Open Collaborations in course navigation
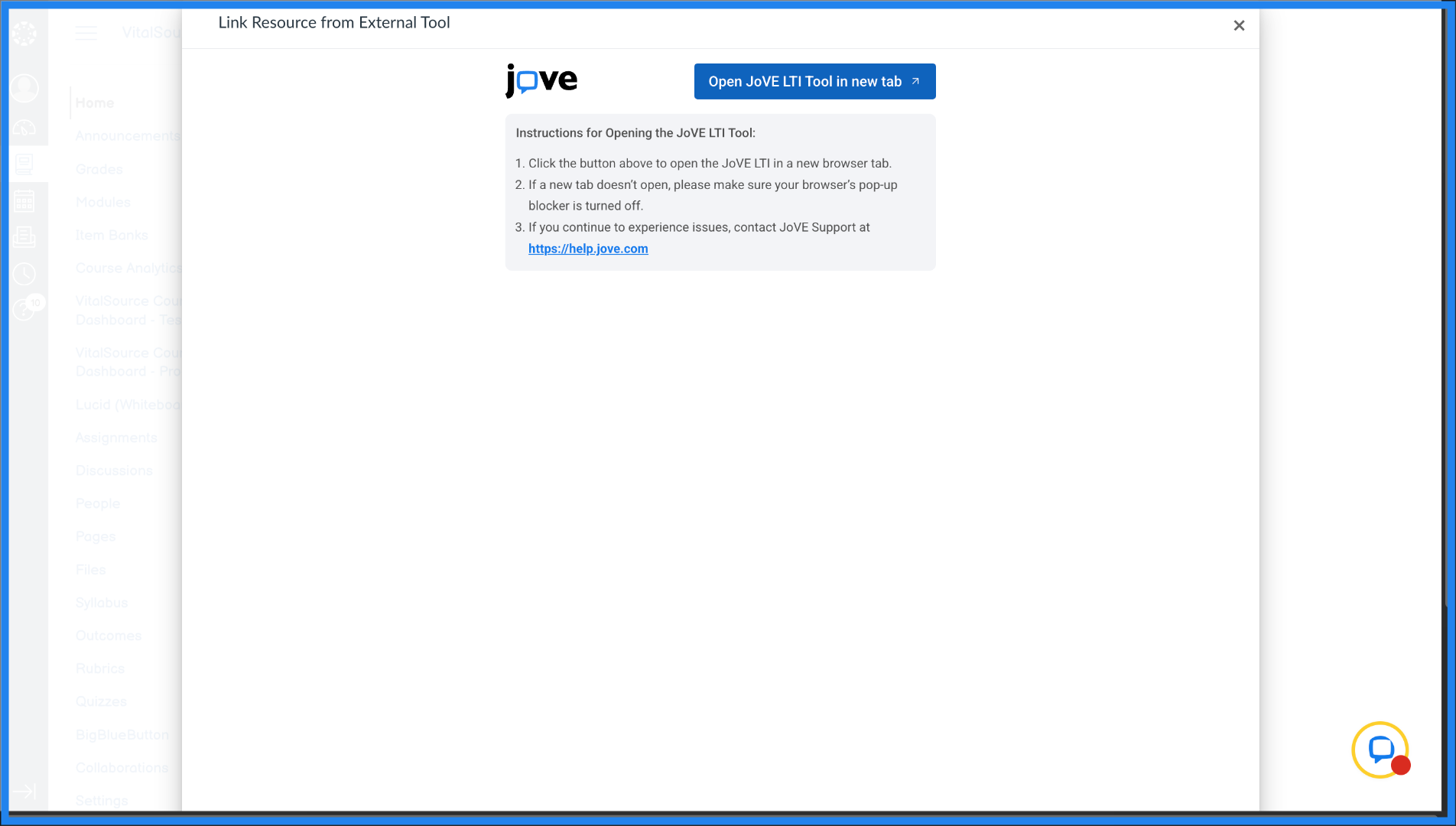Viewport: 1456px width, 826px height. tap(122, 768)
